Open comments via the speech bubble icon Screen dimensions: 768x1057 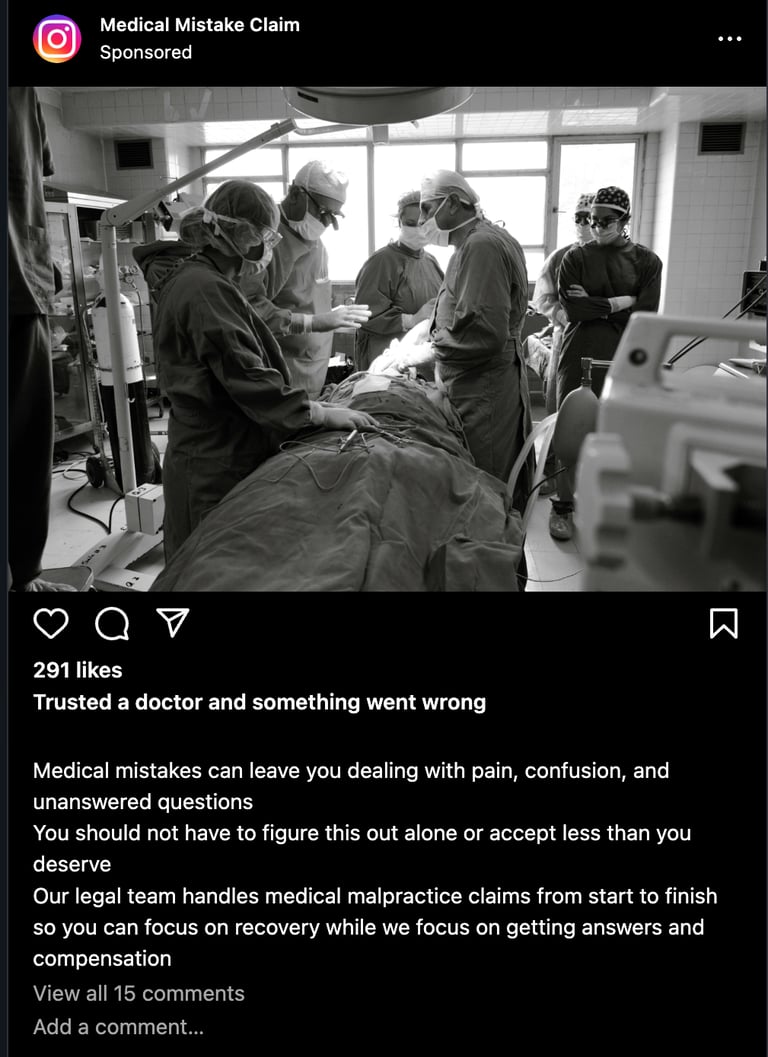[x=112, y=624]
